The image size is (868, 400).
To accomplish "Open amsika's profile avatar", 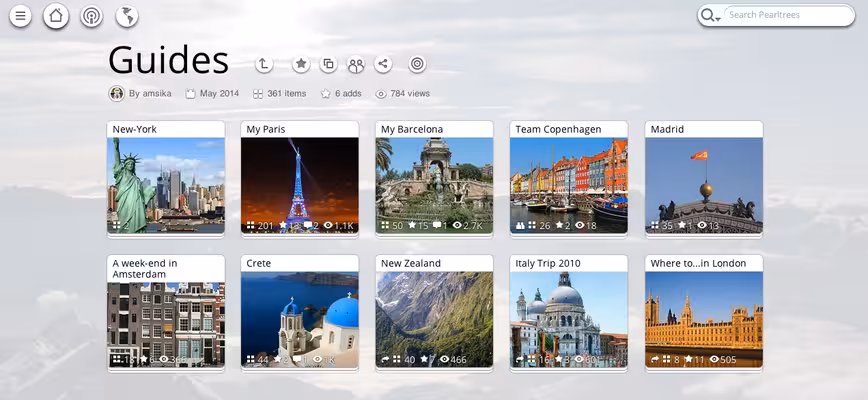I will coord(116,93).
